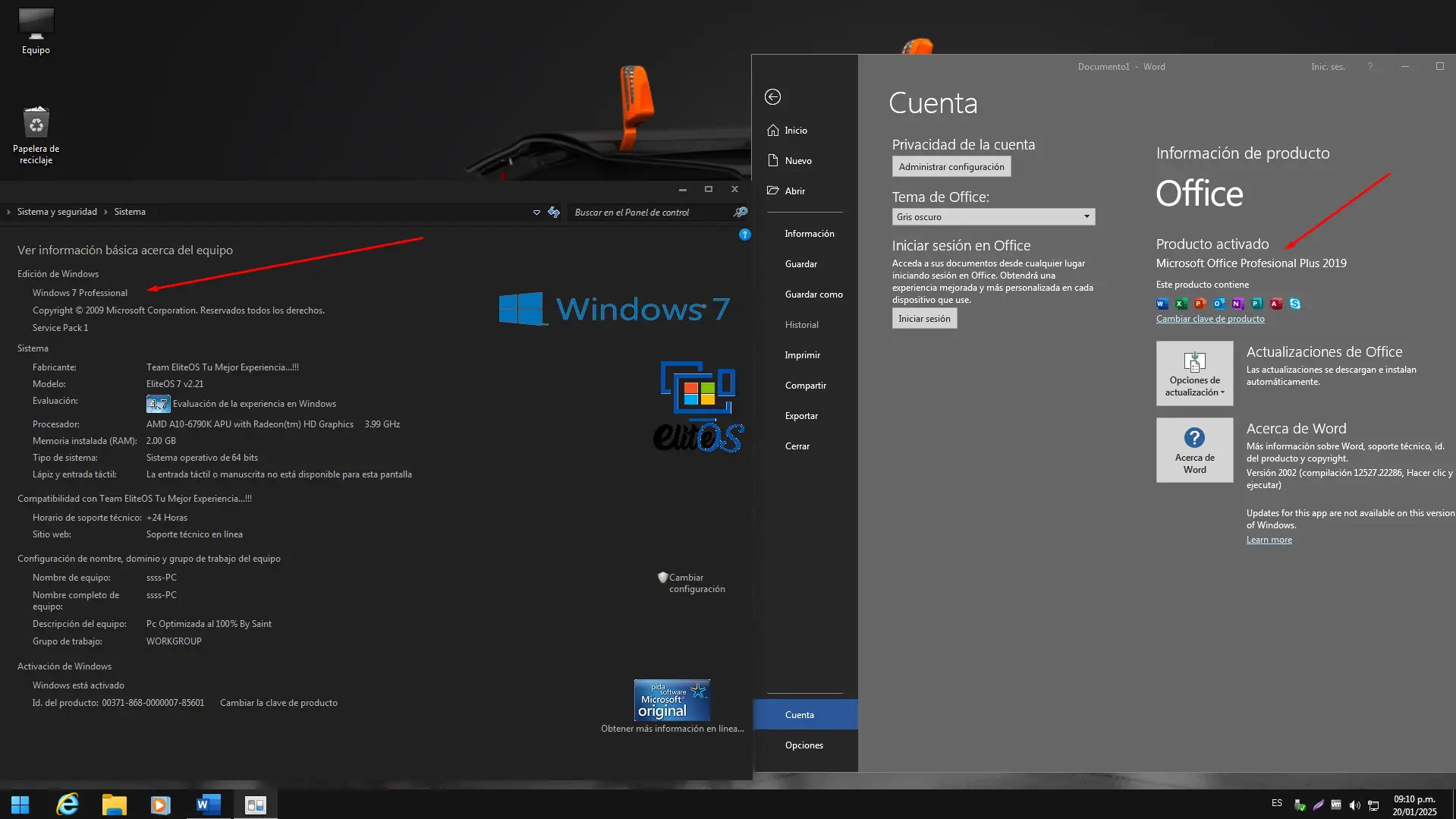Select Imprimir in the backstage menu
This screenshot has width=1456, height=819.
click(802, 355)
